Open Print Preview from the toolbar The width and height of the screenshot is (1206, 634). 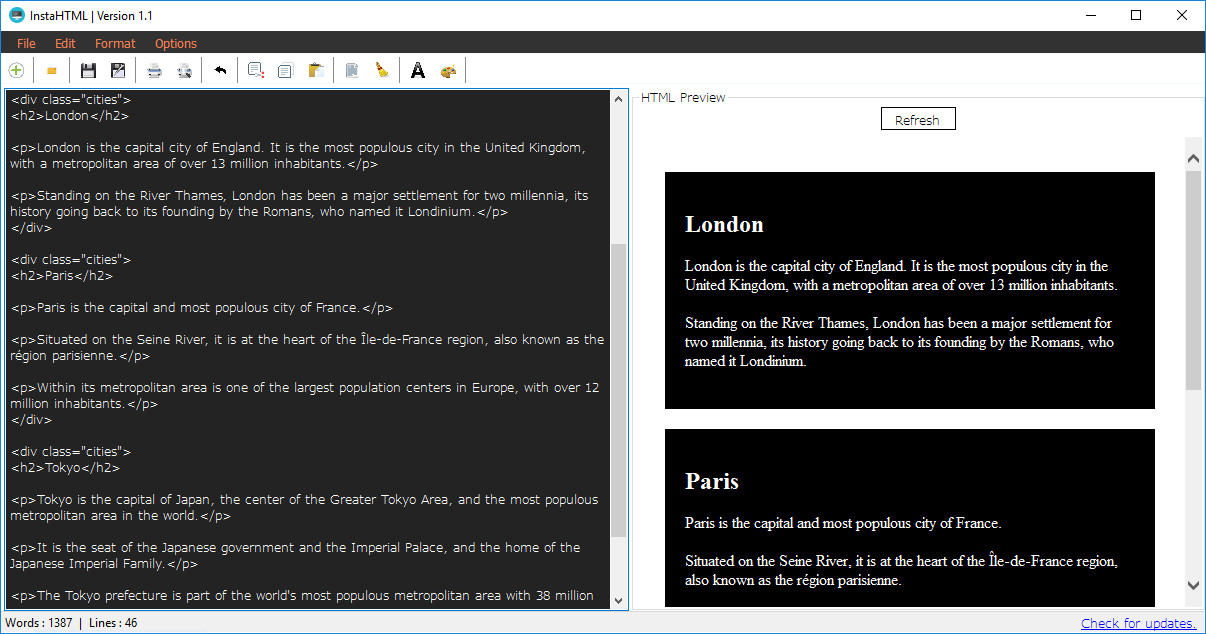pos(184,70)
